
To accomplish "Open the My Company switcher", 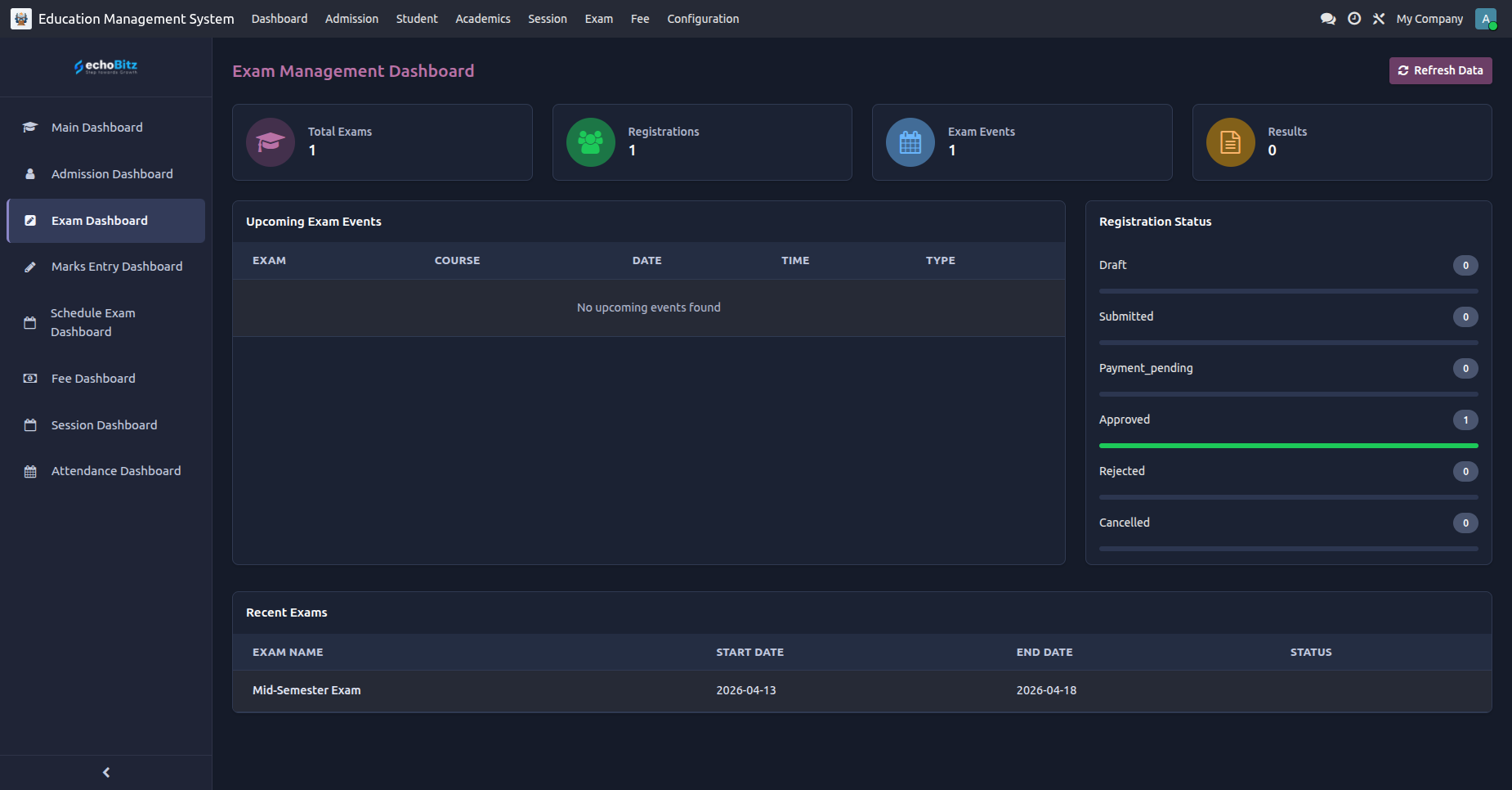I will [x=1429, y=19].
